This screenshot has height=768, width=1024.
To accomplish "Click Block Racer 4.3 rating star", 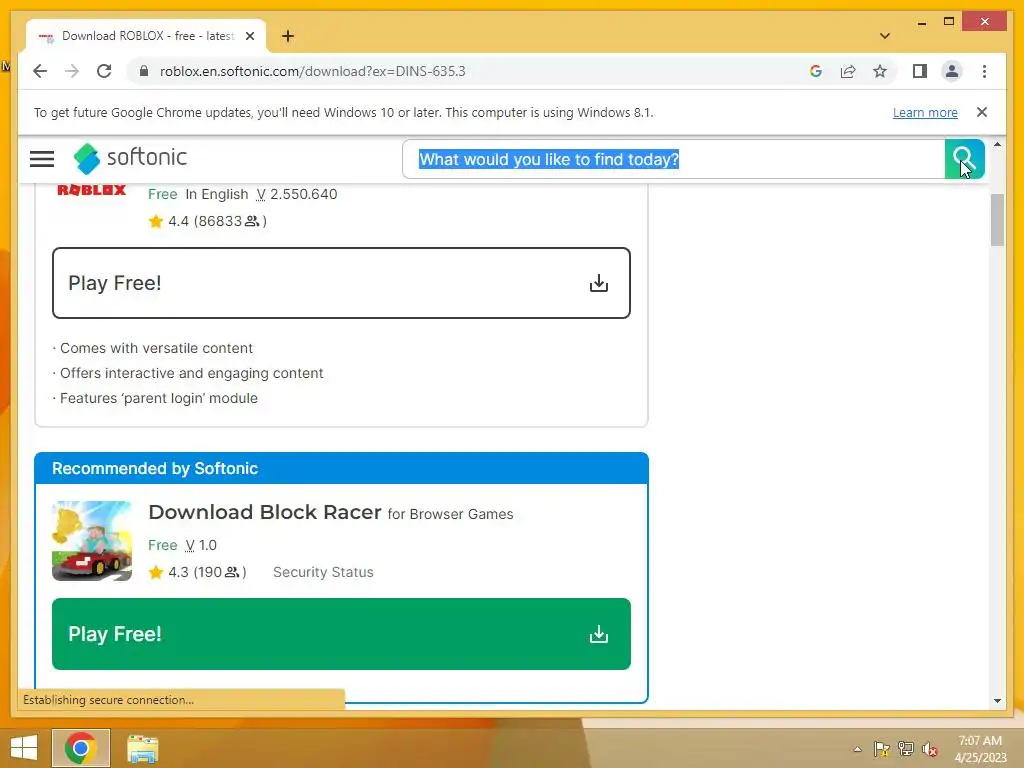I will [x=155, y=572].
